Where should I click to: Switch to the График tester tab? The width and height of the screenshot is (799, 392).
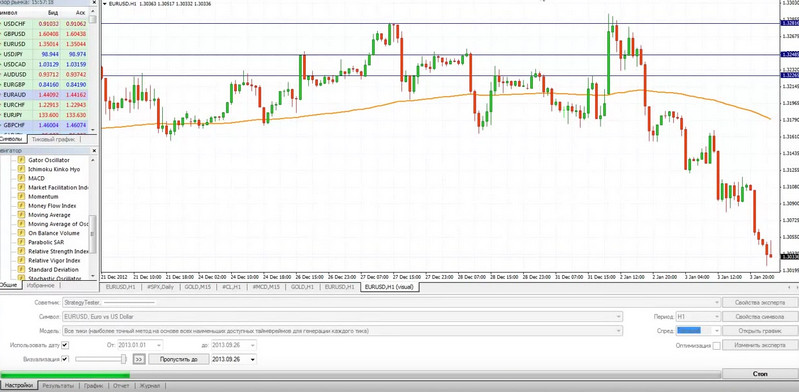point(94,386)
